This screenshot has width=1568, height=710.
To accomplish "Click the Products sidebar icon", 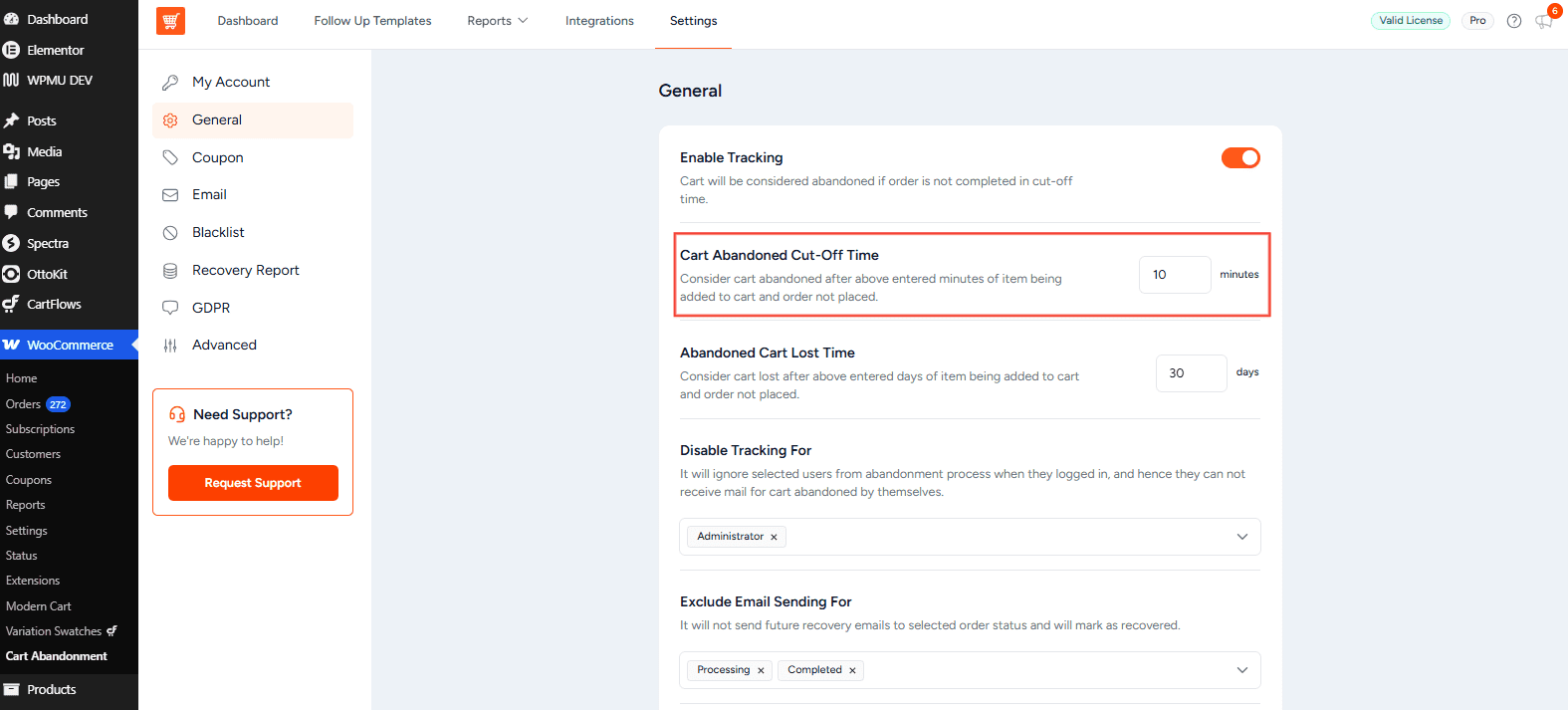I will 11,689.
